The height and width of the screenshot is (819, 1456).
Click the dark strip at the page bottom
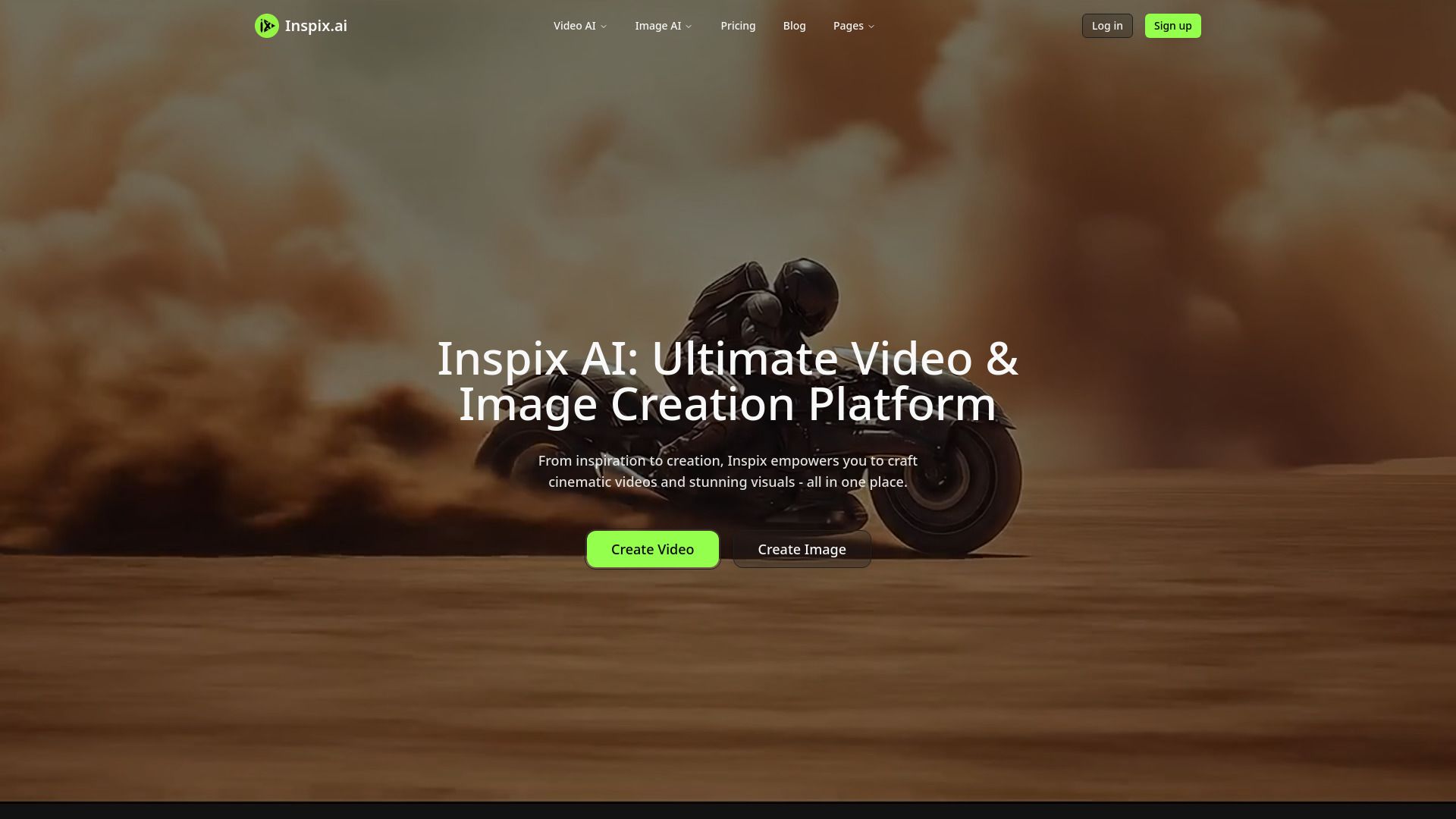coord(728,806)
